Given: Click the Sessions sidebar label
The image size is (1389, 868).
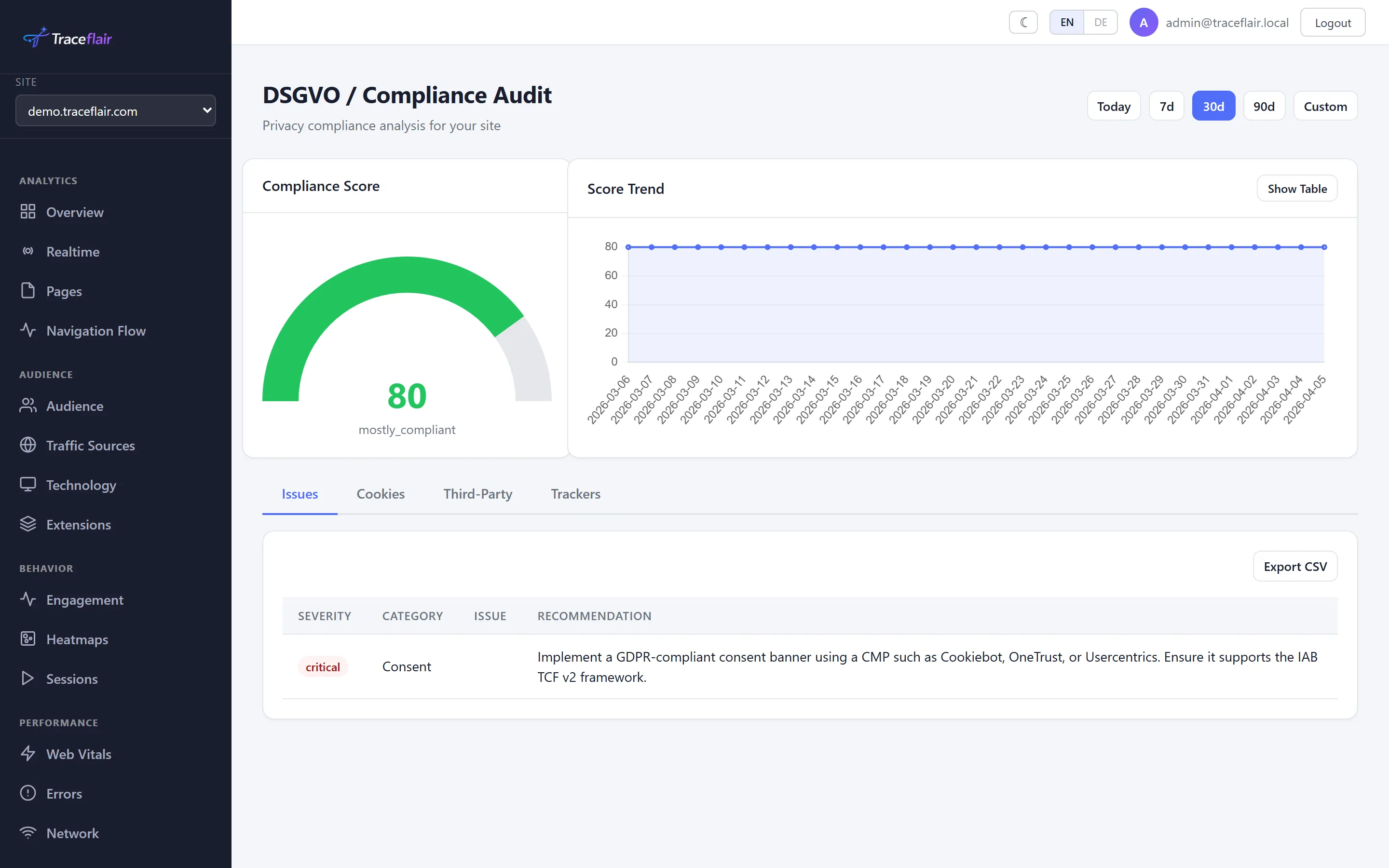Looking at the screenshot, I should (72, 678).
